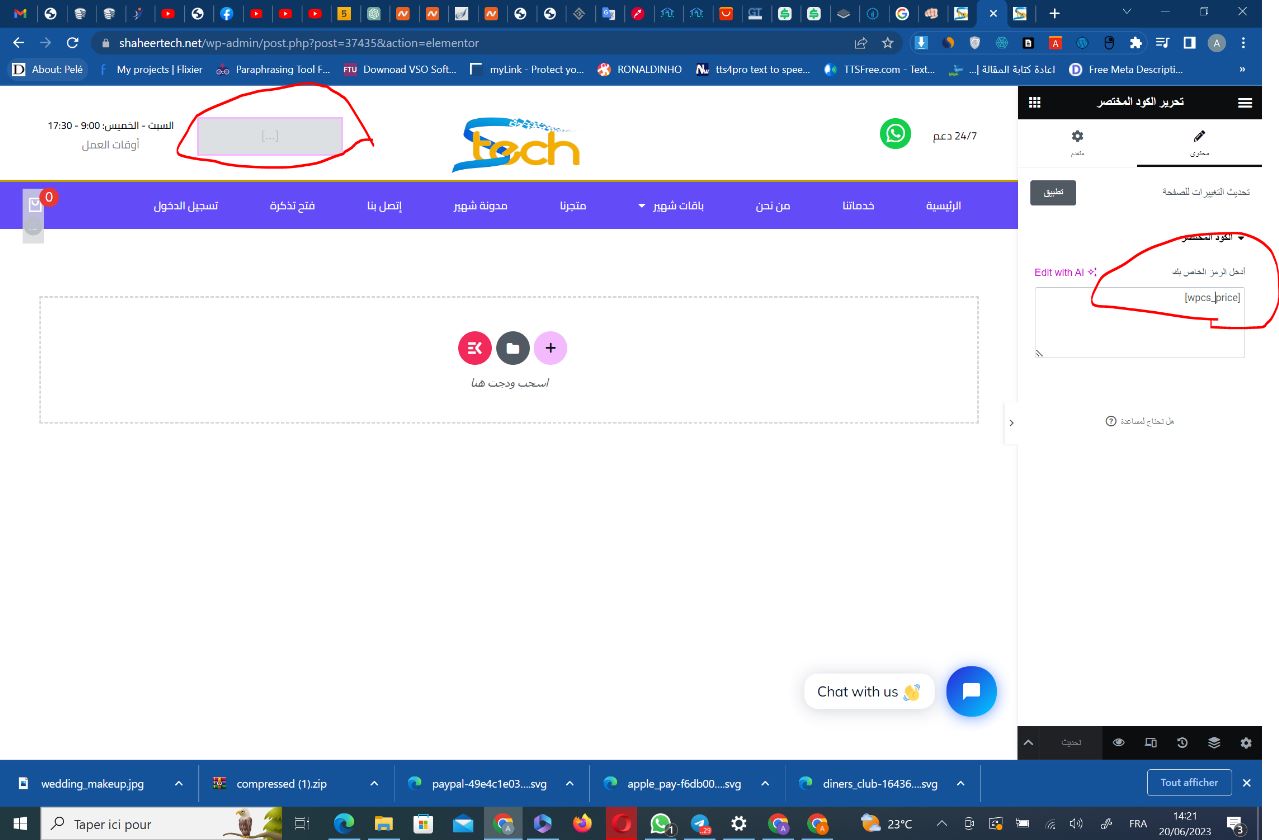Image resolution: width=1279 pixels, height=840 pixels.
Task: Expand options for wedding_makeup.jpg download
Action: coord(179,784)
